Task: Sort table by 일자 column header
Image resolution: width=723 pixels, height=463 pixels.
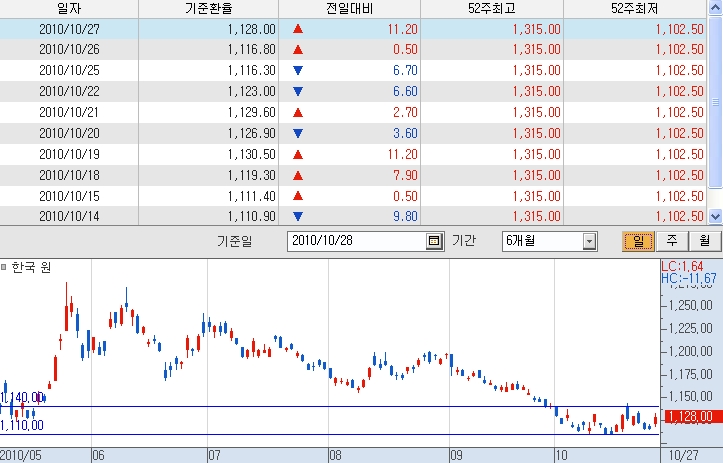Action: pyautogui.click(x=68, y=8)
